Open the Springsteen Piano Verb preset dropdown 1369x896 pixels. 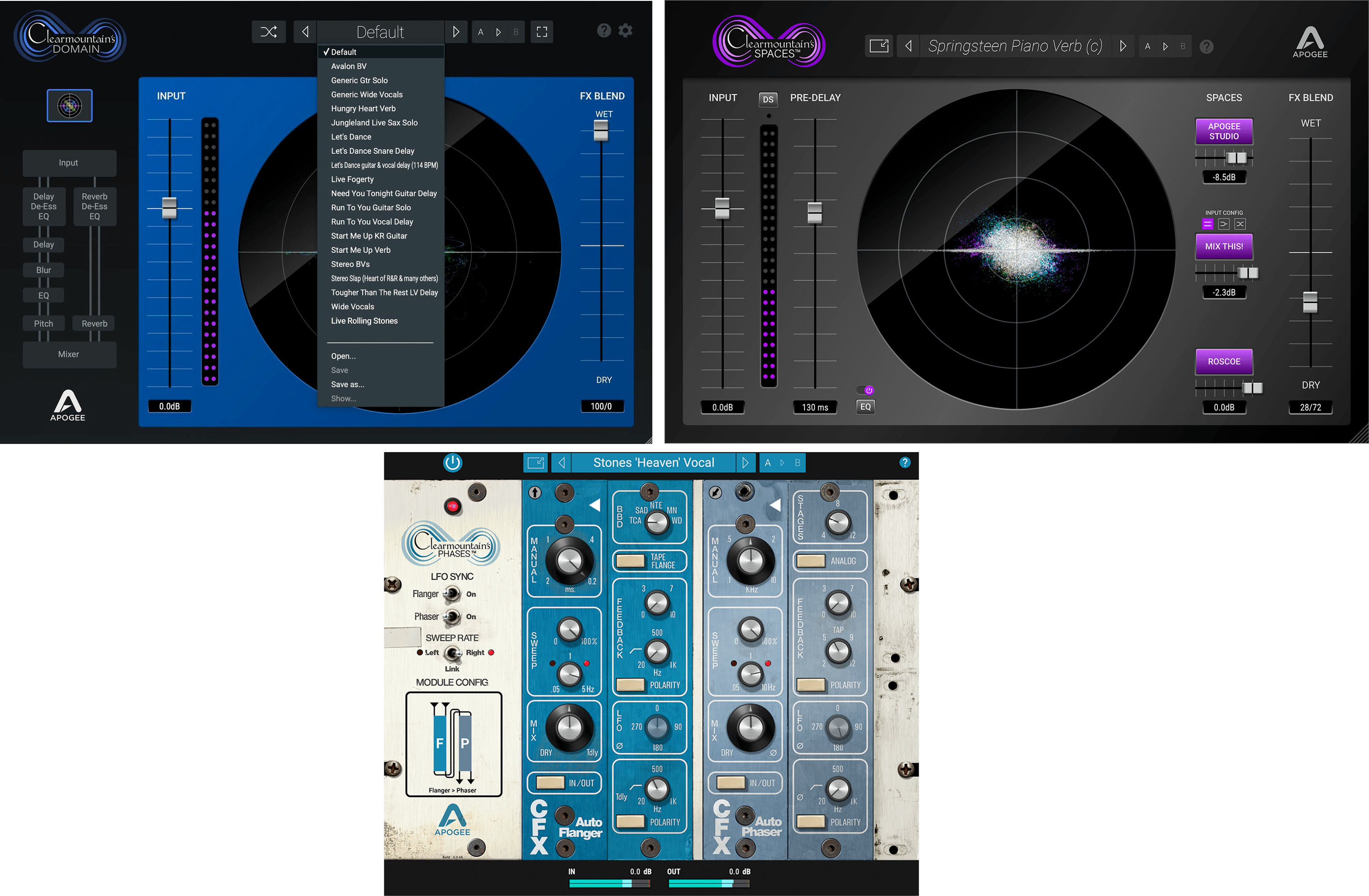[x=1015, y=46]
